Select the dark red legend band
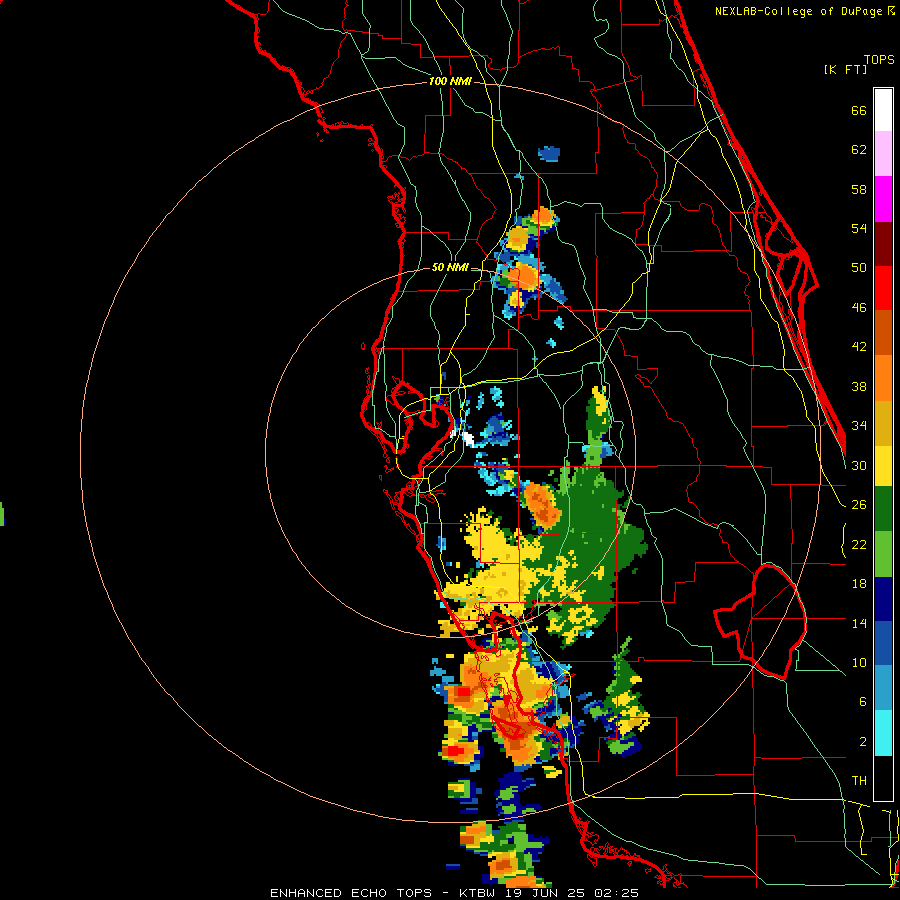The image size is (900, 900). [x=883, y=244]
